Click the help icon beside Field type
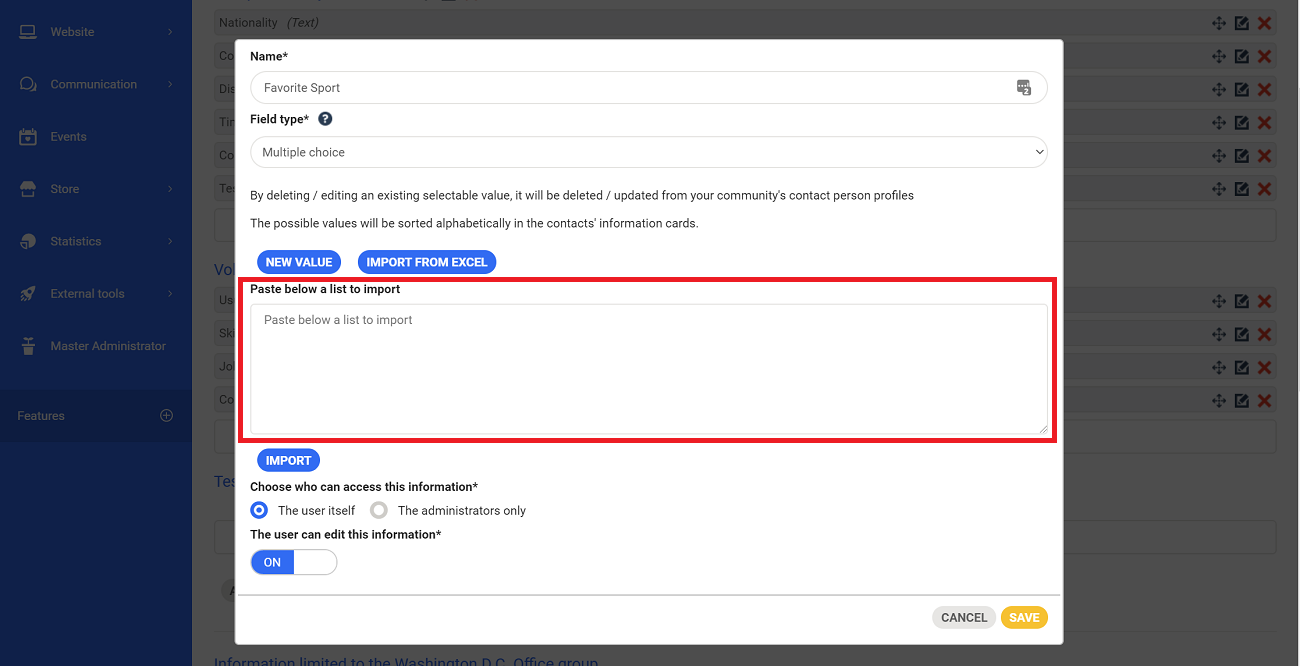Screen dimensions: 1300x666 324,119
